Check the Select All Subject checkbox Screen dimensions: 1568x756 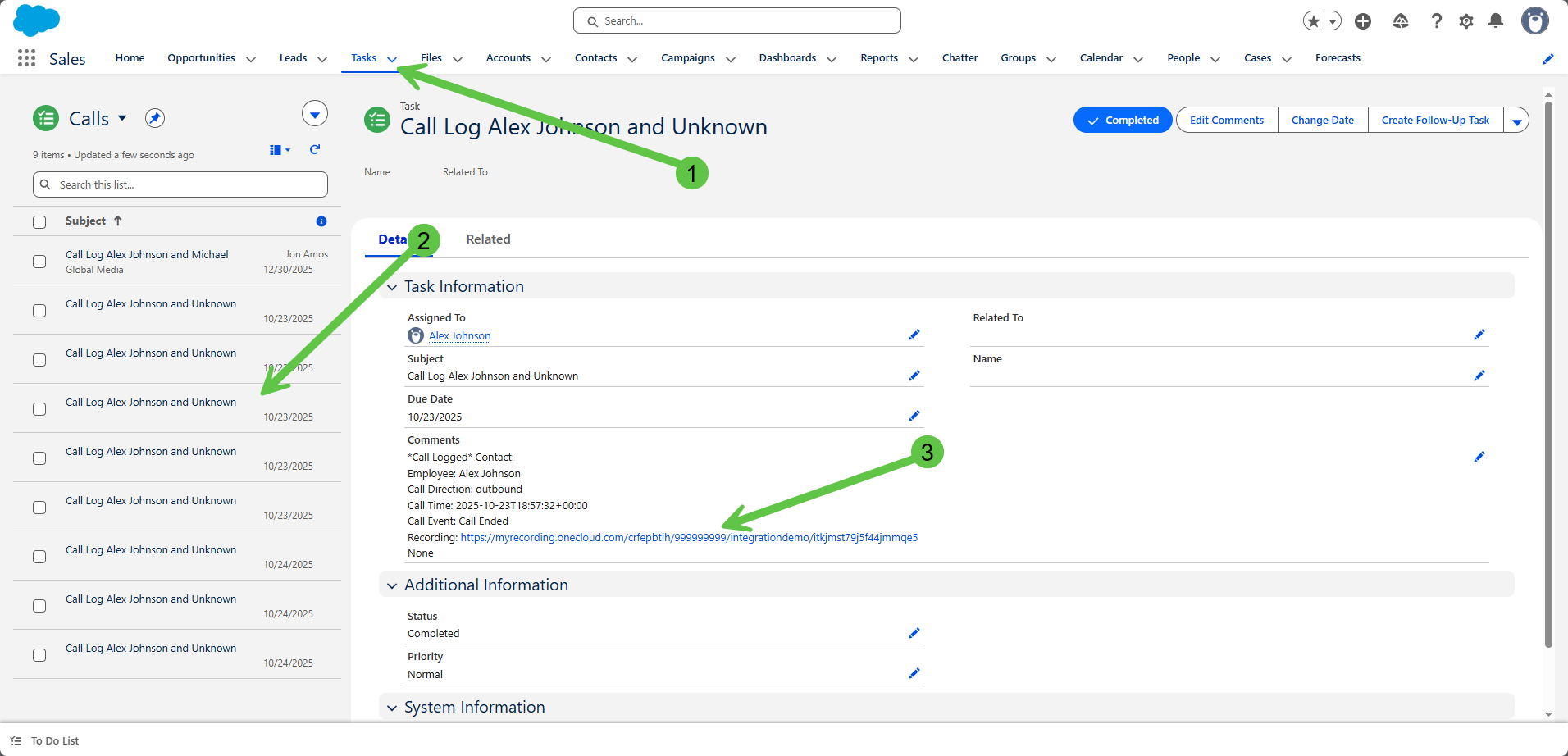39,222
